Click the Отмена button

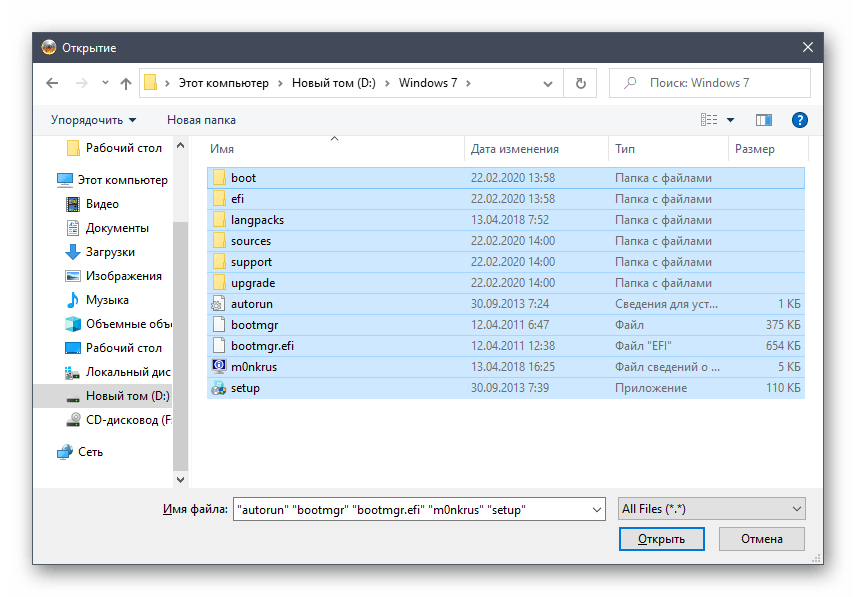pos(762,539)
